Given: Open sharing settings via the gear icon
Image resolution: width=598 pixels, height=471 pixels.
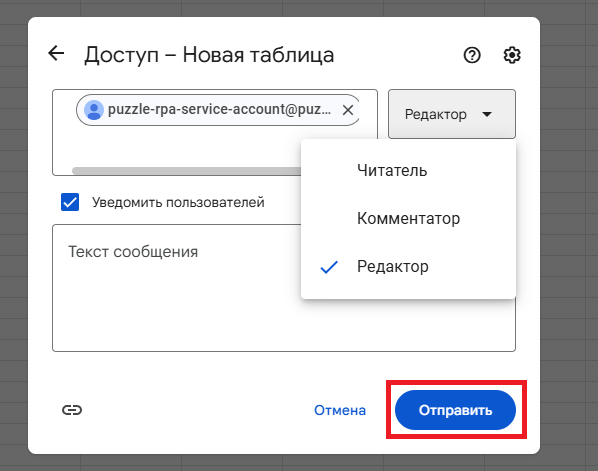Looking at the screenshot, I should pyautogui.click(x=511, y=55).
